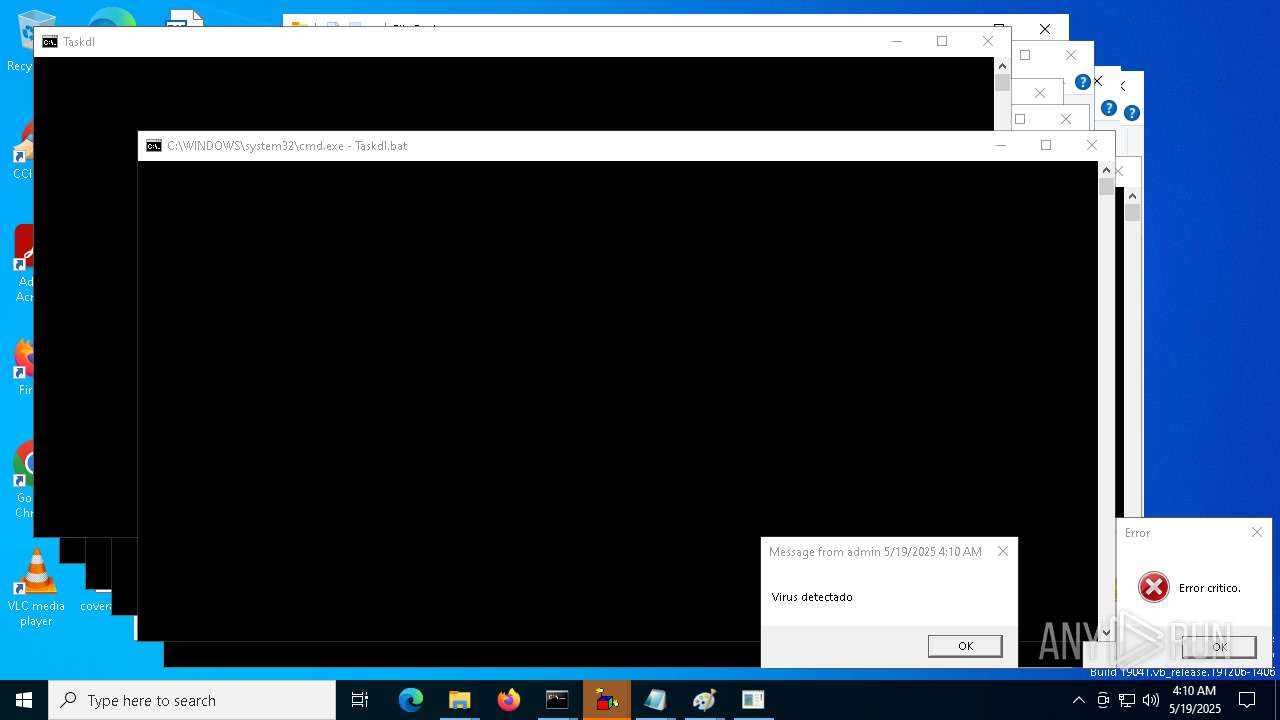Open network status tray icon
1280x720 pixels.
(x=1127, y=700)
